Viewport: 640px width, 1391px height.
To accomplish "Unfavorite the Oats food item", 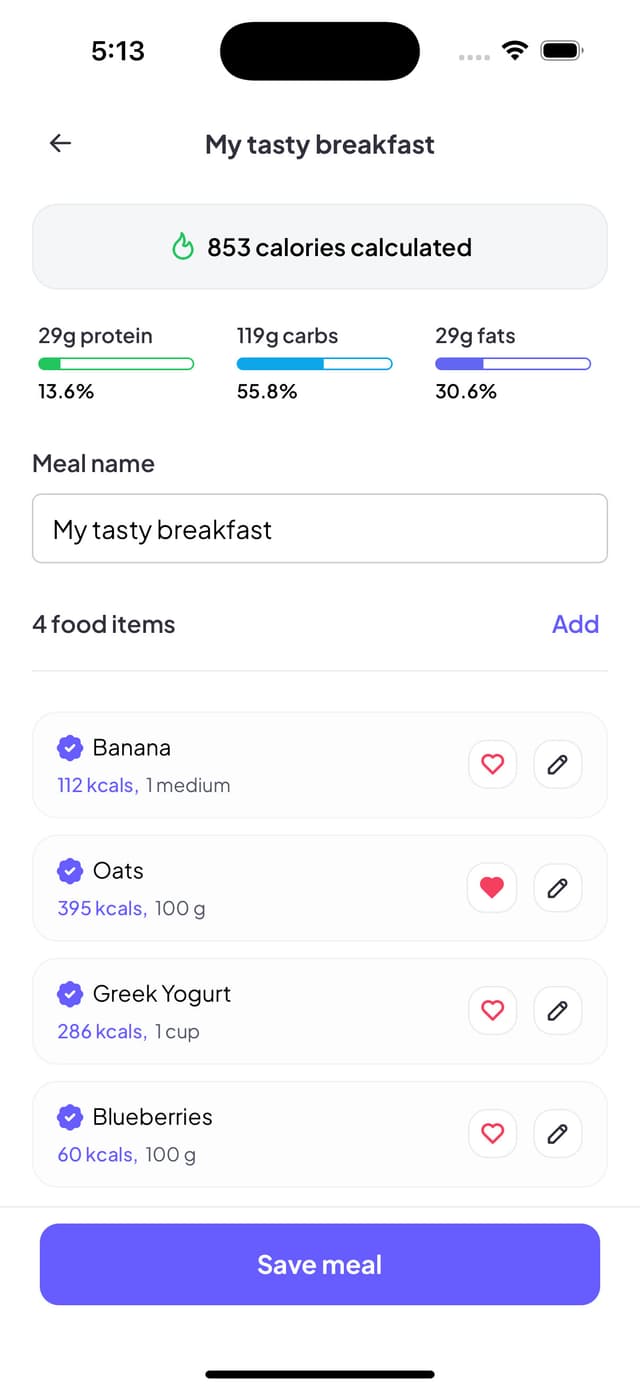I will click(492, 887).
